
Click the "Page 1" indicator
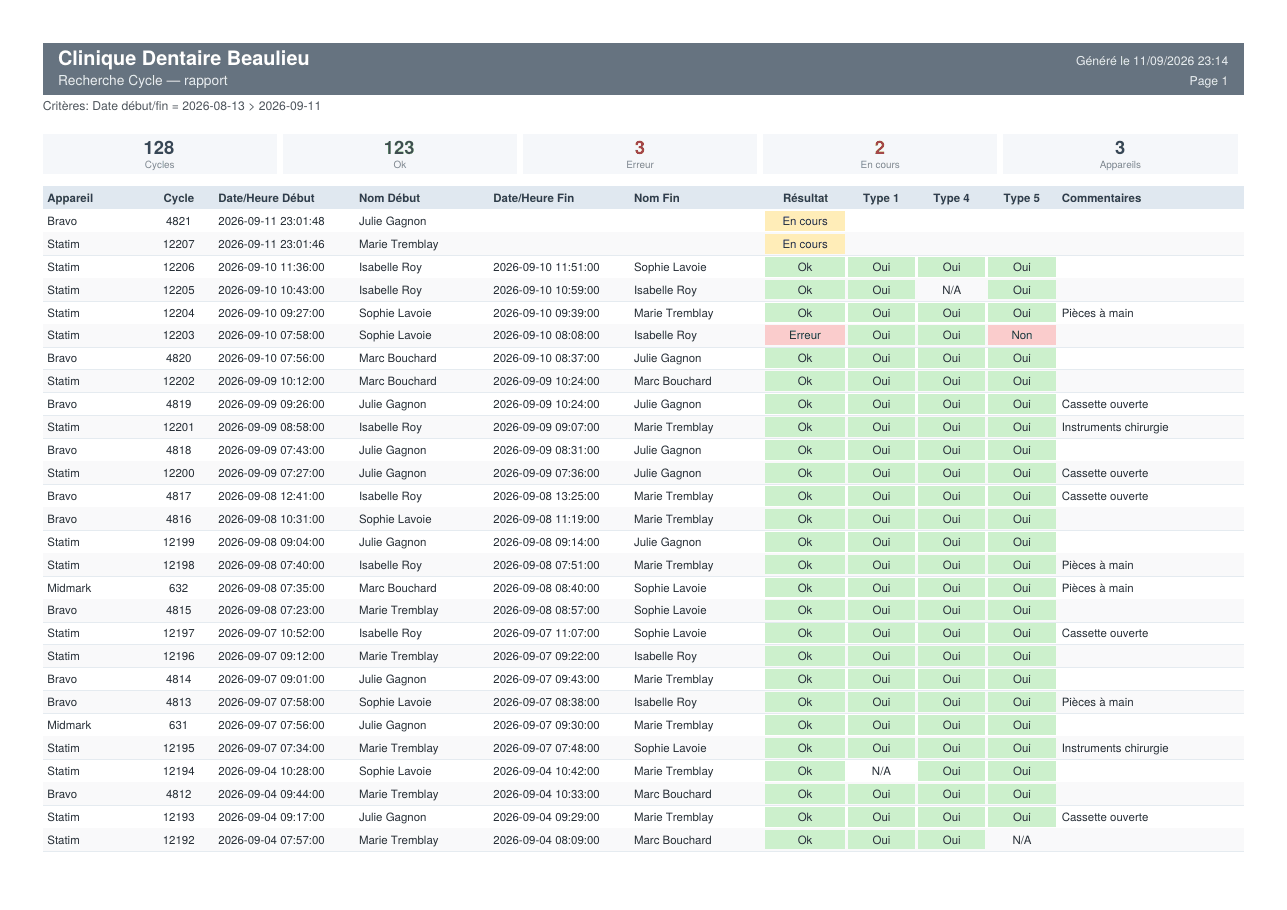1209,81
